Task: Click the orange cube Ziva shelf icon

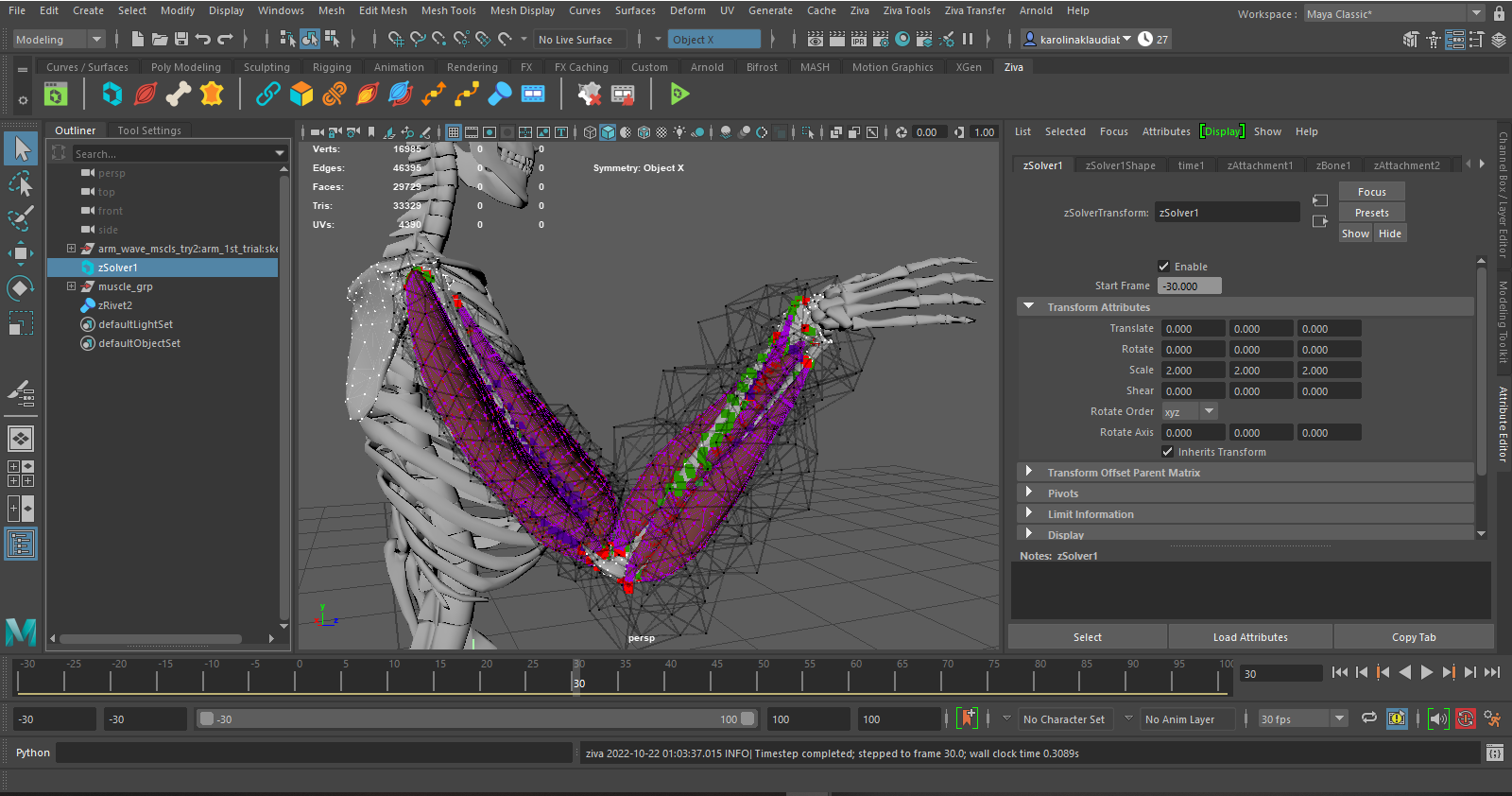Action: pyautogui.click(x=301, y=94)
